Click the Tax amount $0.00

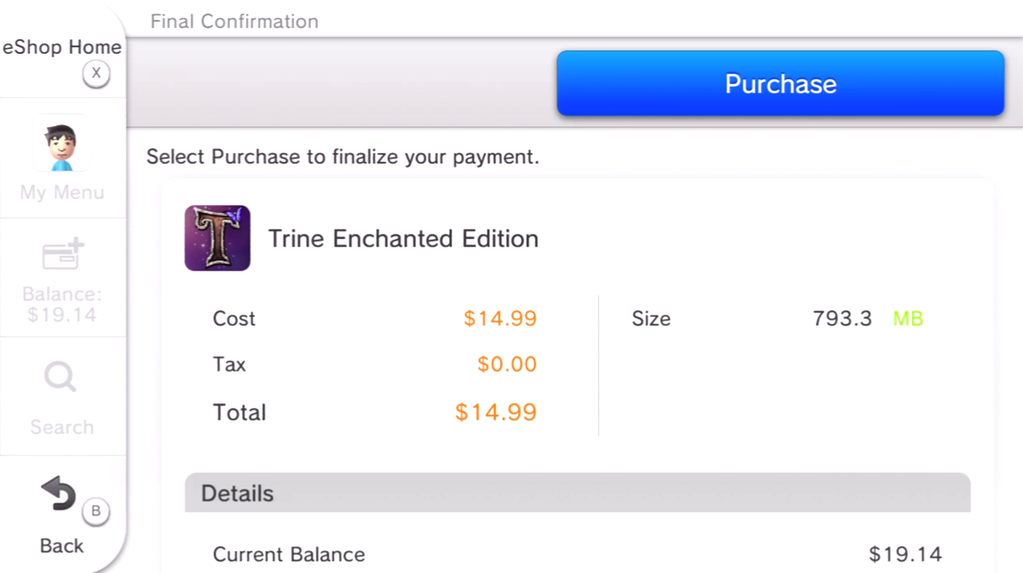pos(506,364)
